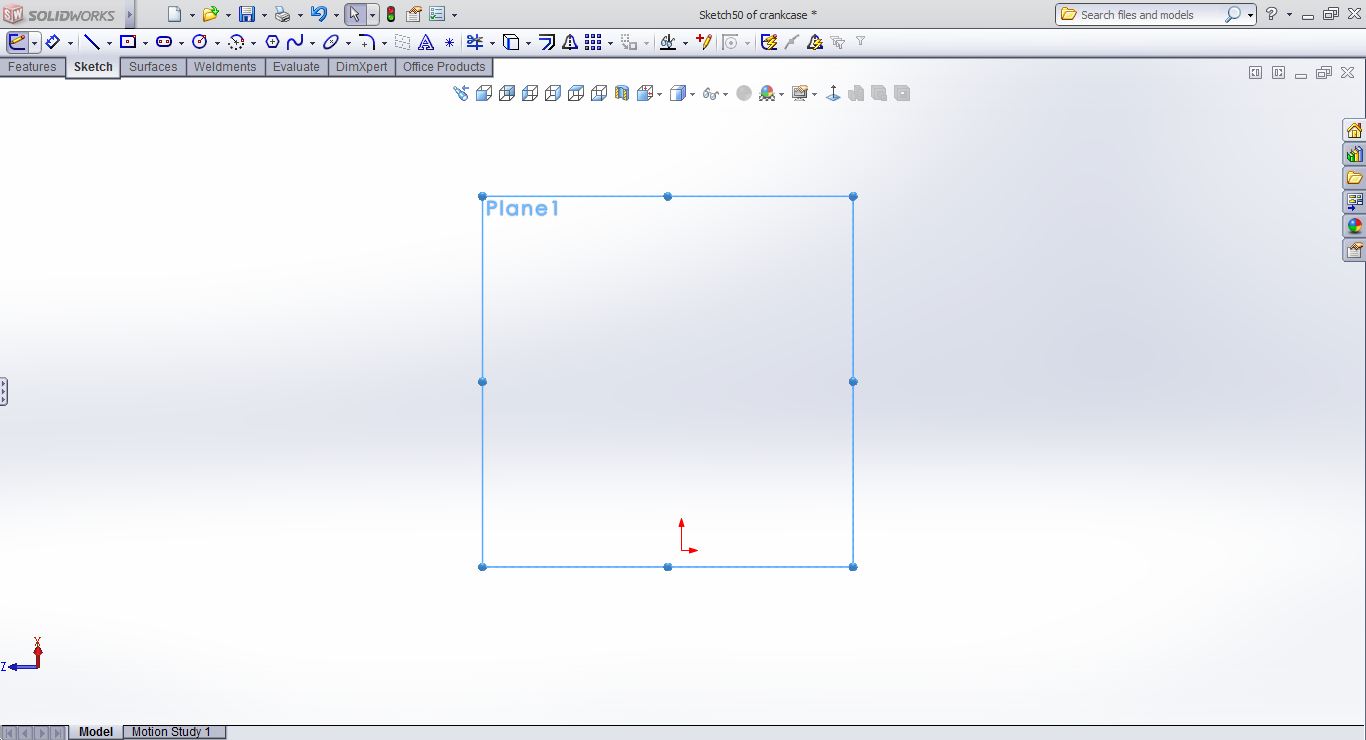Choose the Polygon sketch tool
The width and height of the screenshot is (1366, 740).
point(272,42)
